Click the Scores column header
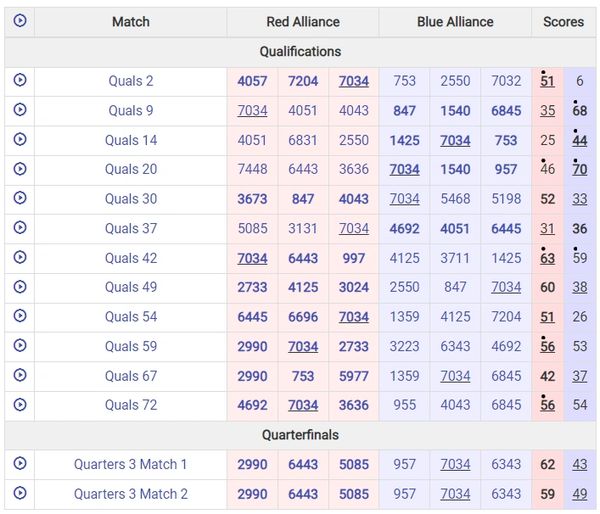 (563, 21)
